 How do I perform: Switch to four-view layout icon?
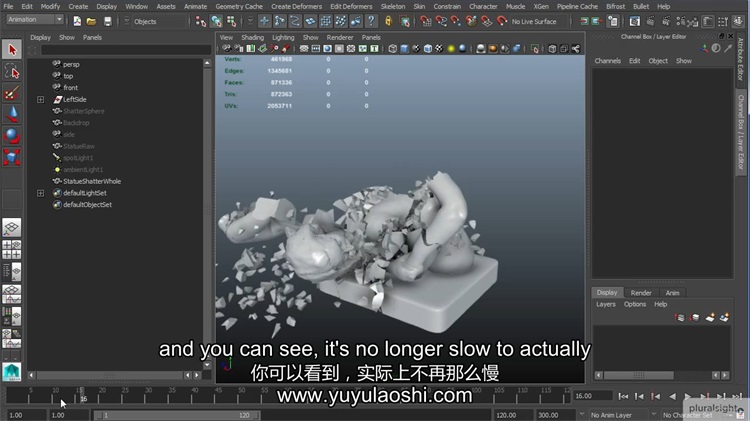[x=12, y=249]
